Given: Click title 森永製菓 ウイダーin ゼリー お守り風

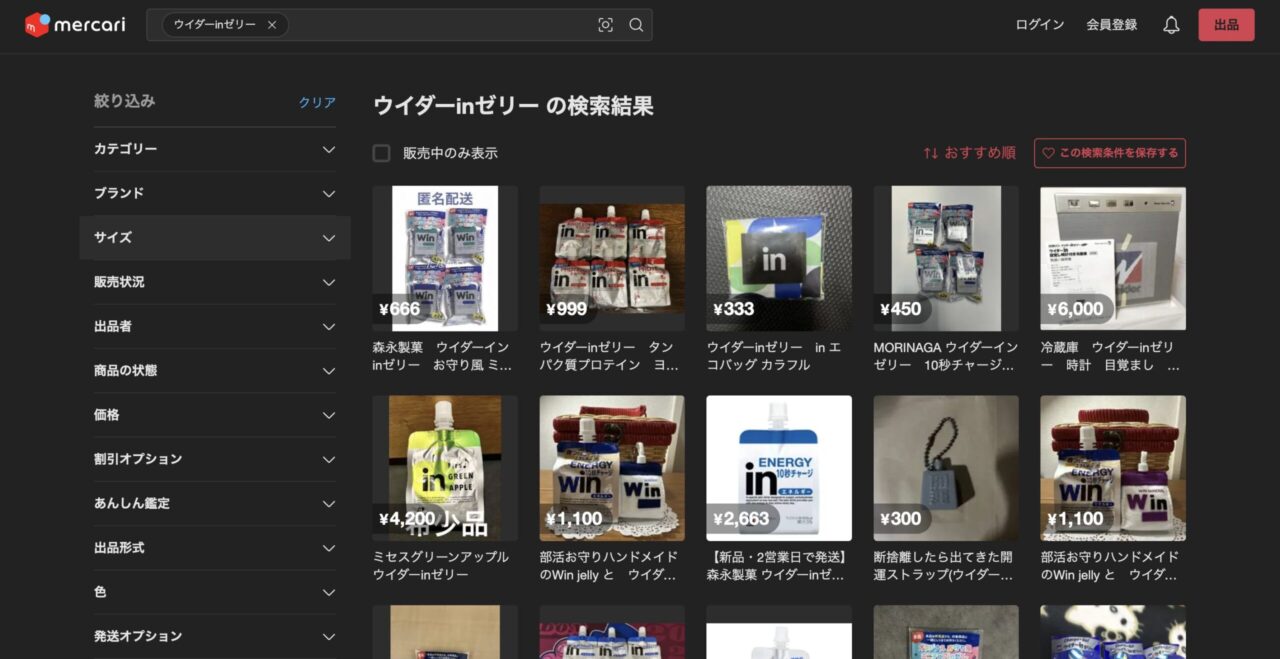Looking at the screenshot, I should (x=442, y=356).
